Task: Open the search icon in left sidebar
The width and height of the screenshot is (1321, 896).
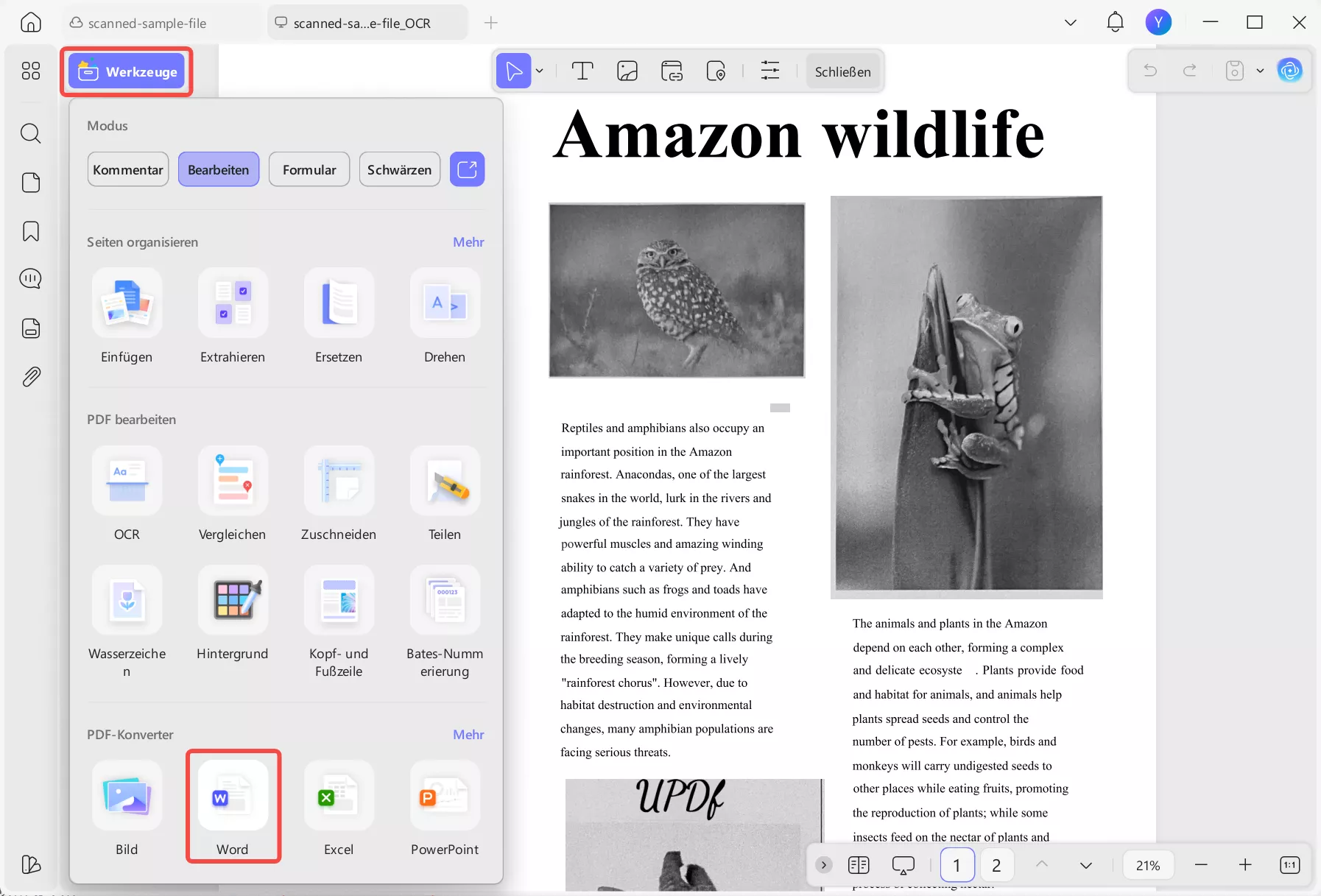Action: pos(31,133)
